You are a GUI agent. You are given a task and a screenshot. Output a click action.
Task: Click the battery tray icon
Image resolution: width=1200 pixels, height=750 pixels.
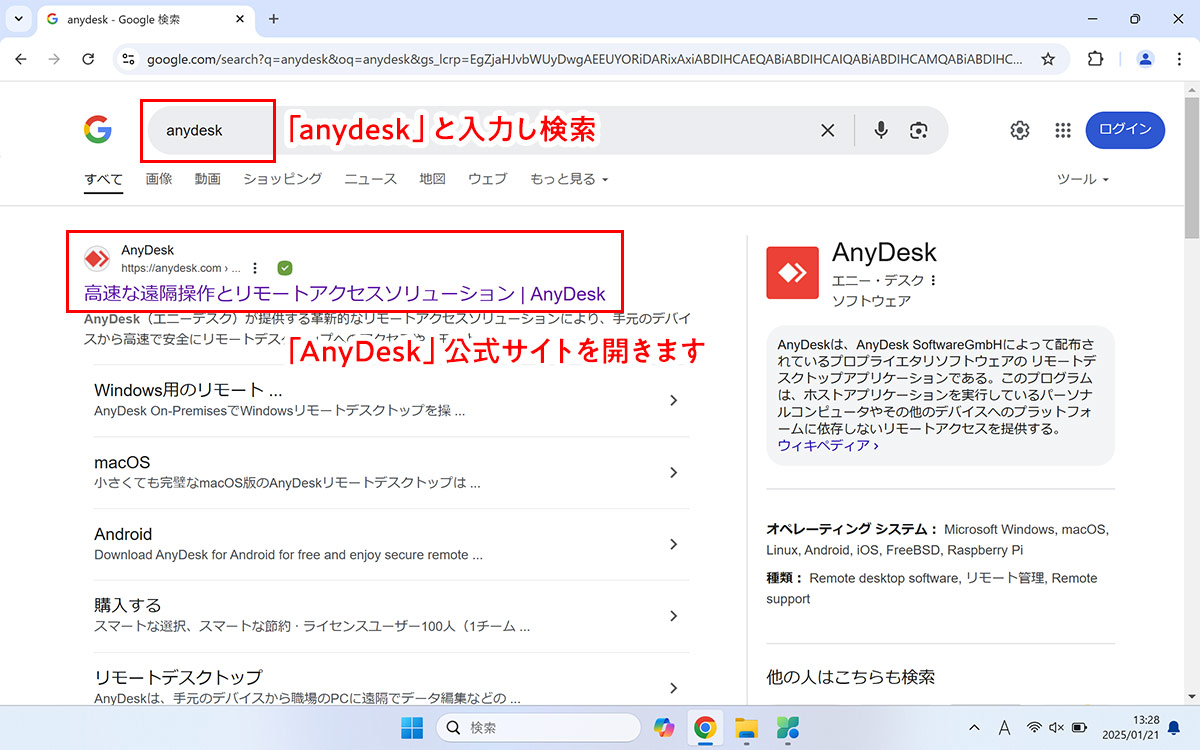(x=1080, y=727)
